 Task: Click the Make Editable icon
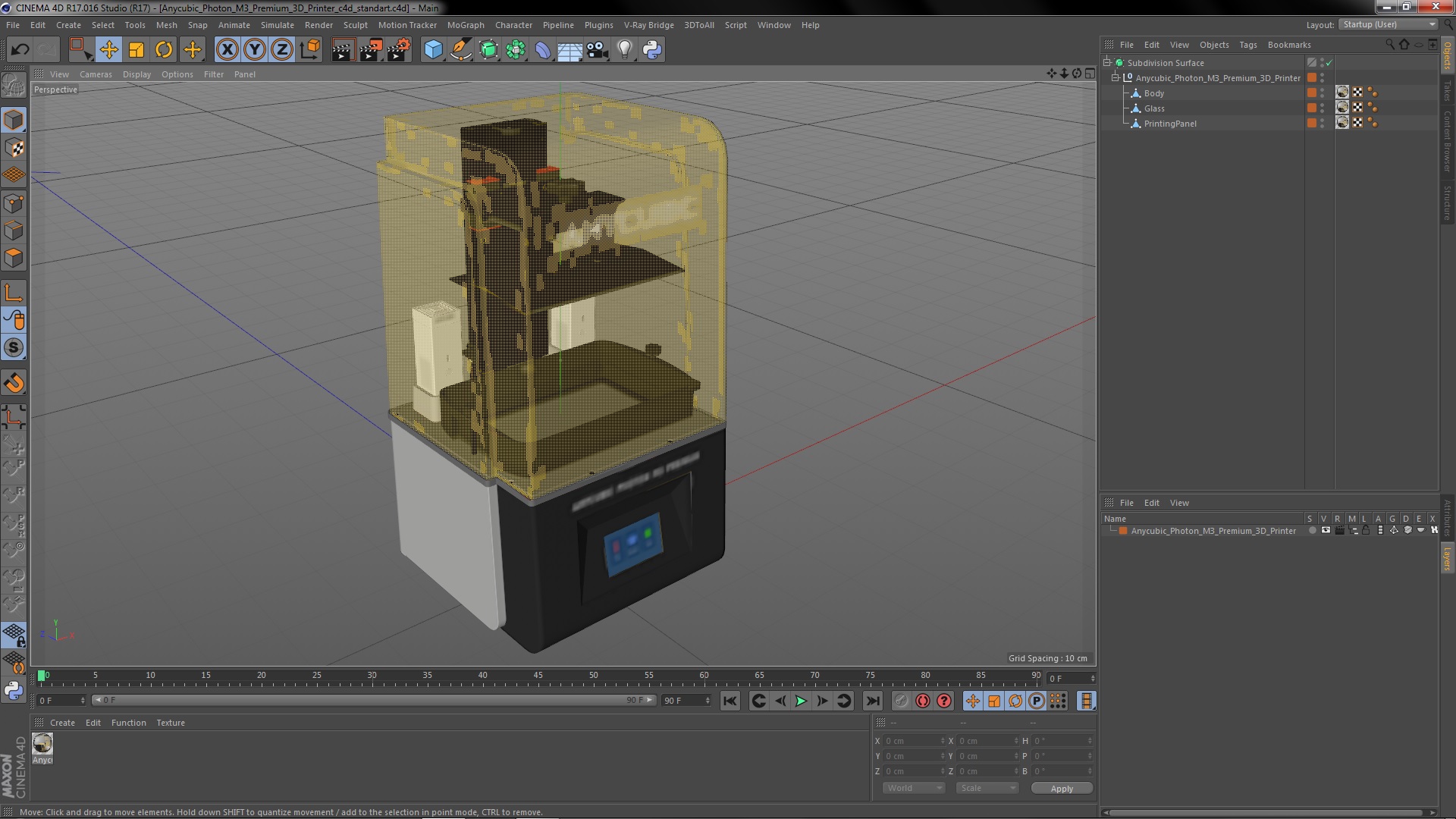[14, 85]
